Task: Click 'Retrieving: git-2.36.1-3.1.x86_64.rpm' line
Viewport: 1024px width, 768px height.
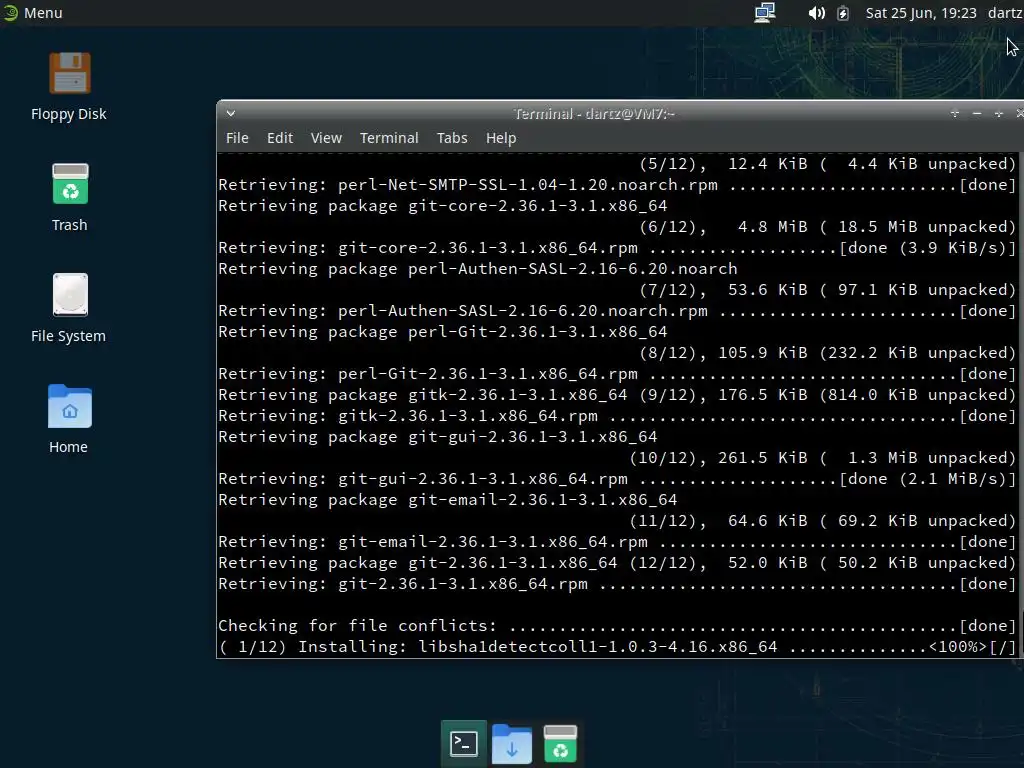Action: [x=616, y=584]
